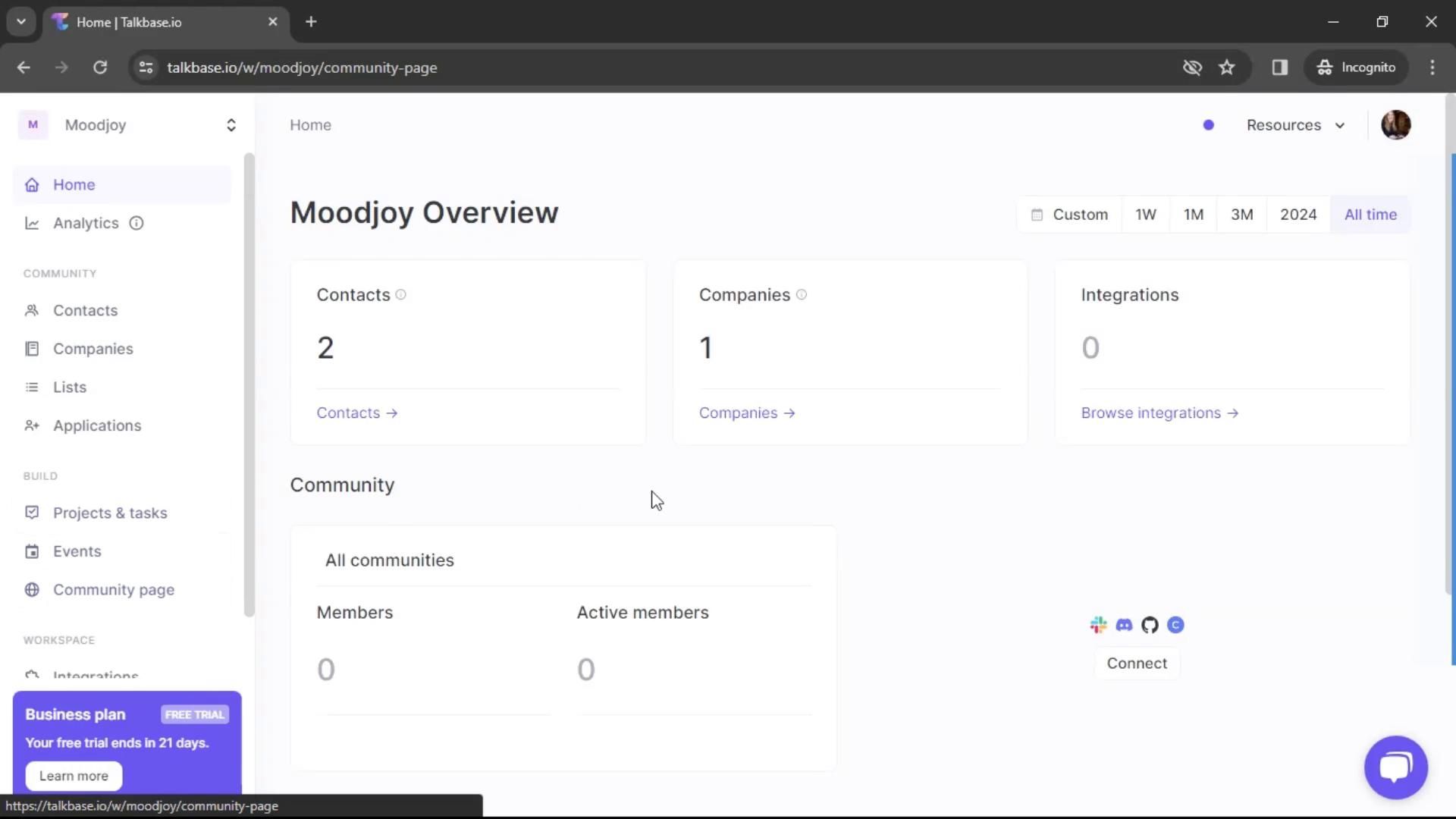Click the purple notification dot
The image size is (1456, 819).
[1209, 125]
